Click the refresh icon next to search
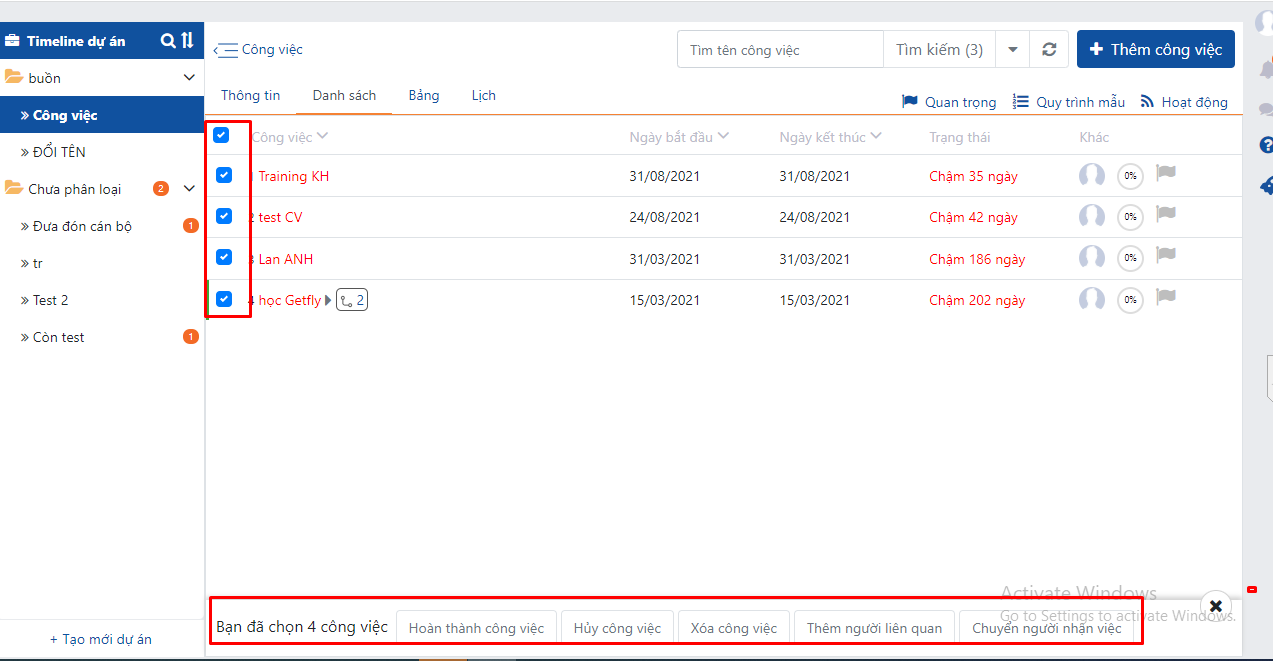Screen dimensions: 1273x661 pos(1048,50)
